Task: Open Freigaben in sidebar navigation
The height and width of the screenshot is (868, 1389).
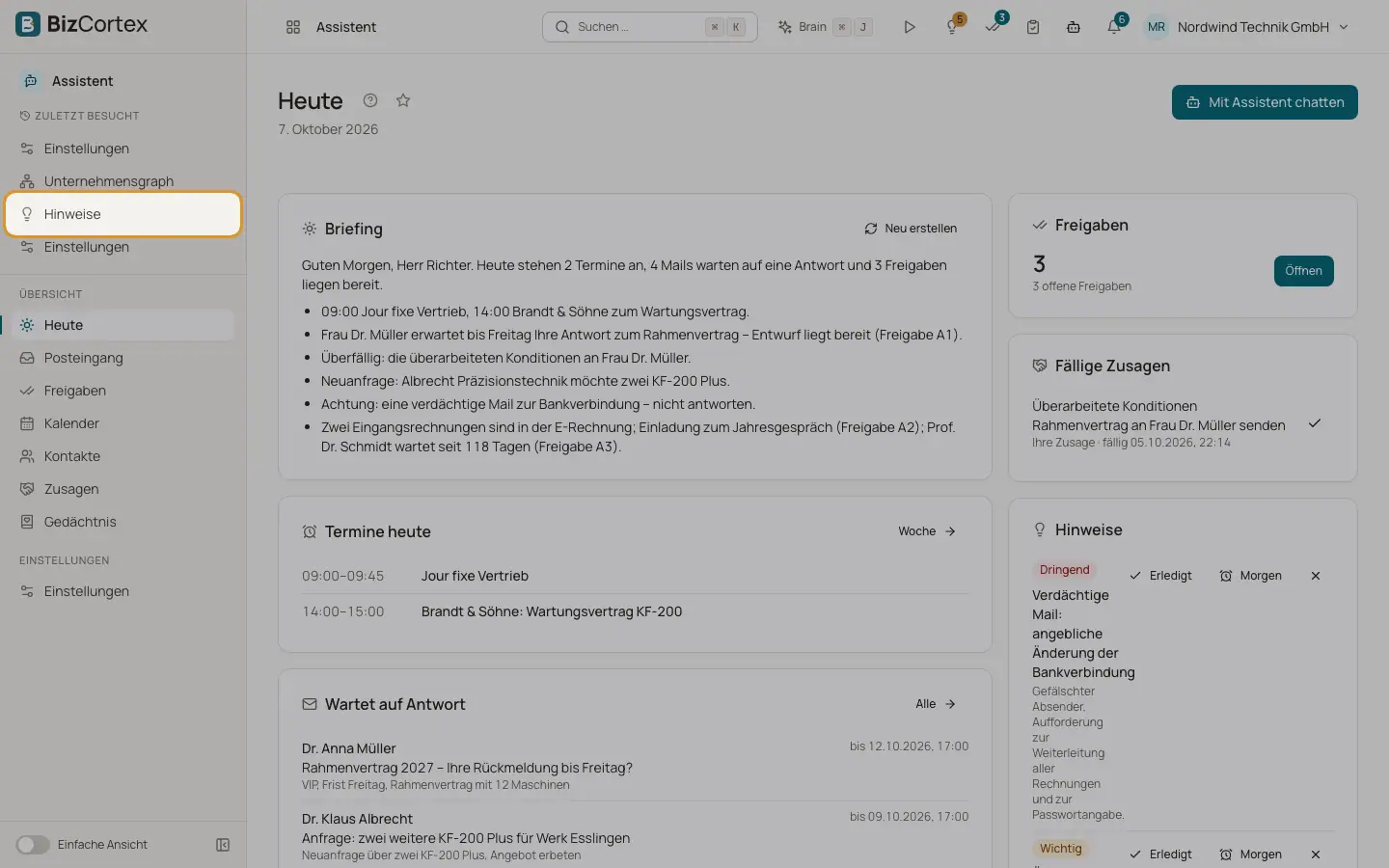Action: point(123,391)
